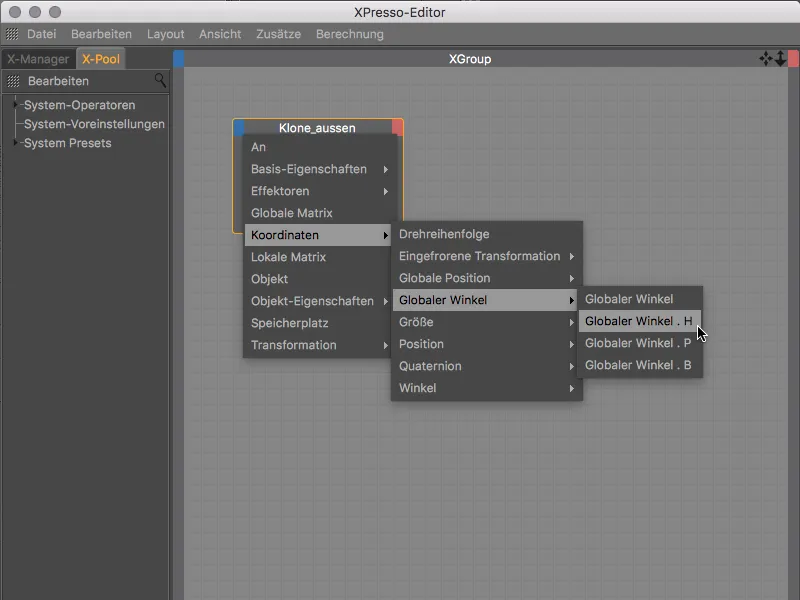Open the X-Pool Bearbeiten menu

click(58, 81)
